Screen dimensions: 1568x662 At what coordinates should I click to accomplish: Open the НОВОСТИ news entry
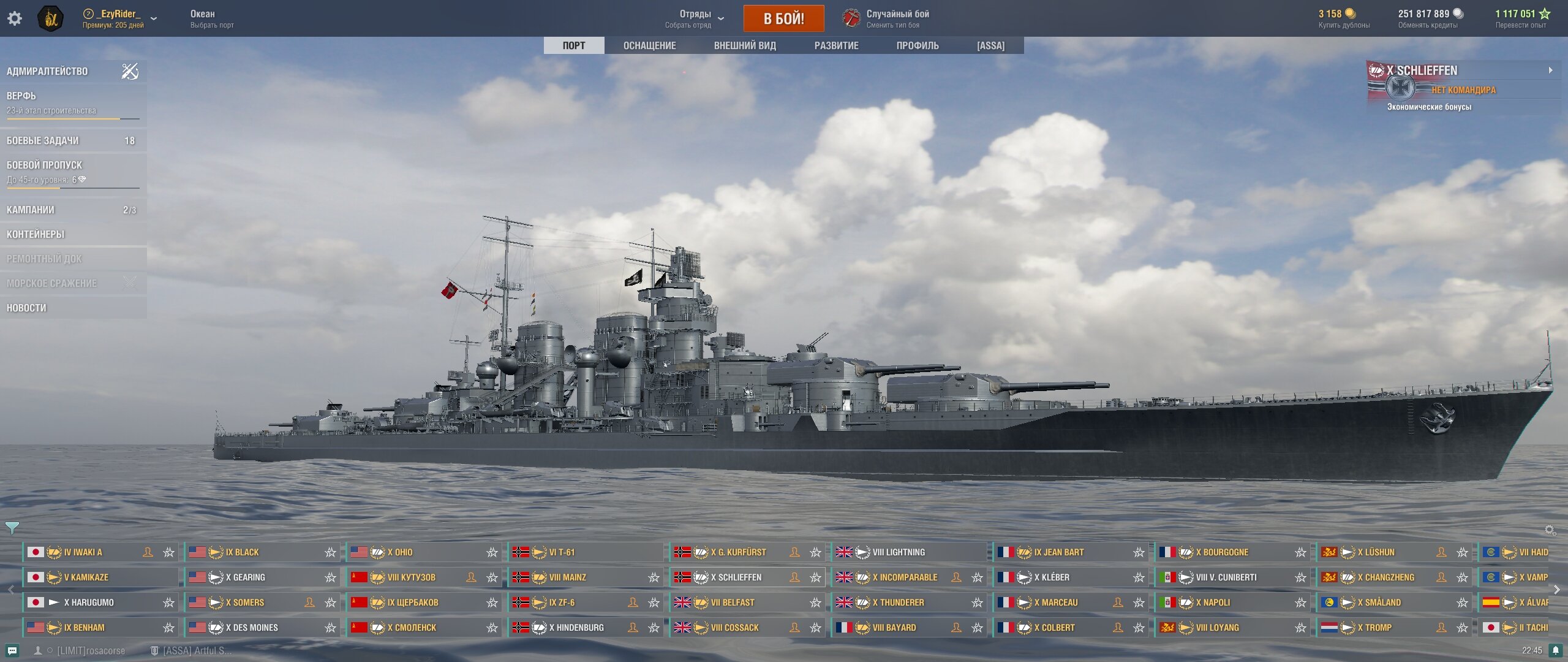[73, 308]
